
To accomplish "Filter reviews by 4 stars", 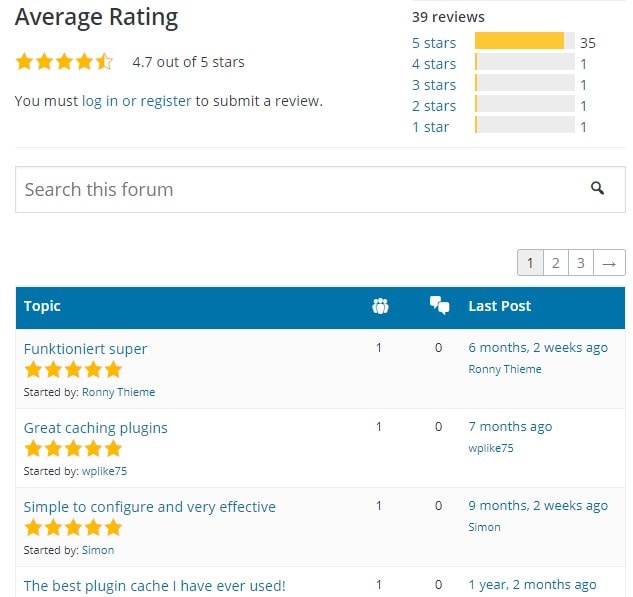I will point(434,64).
